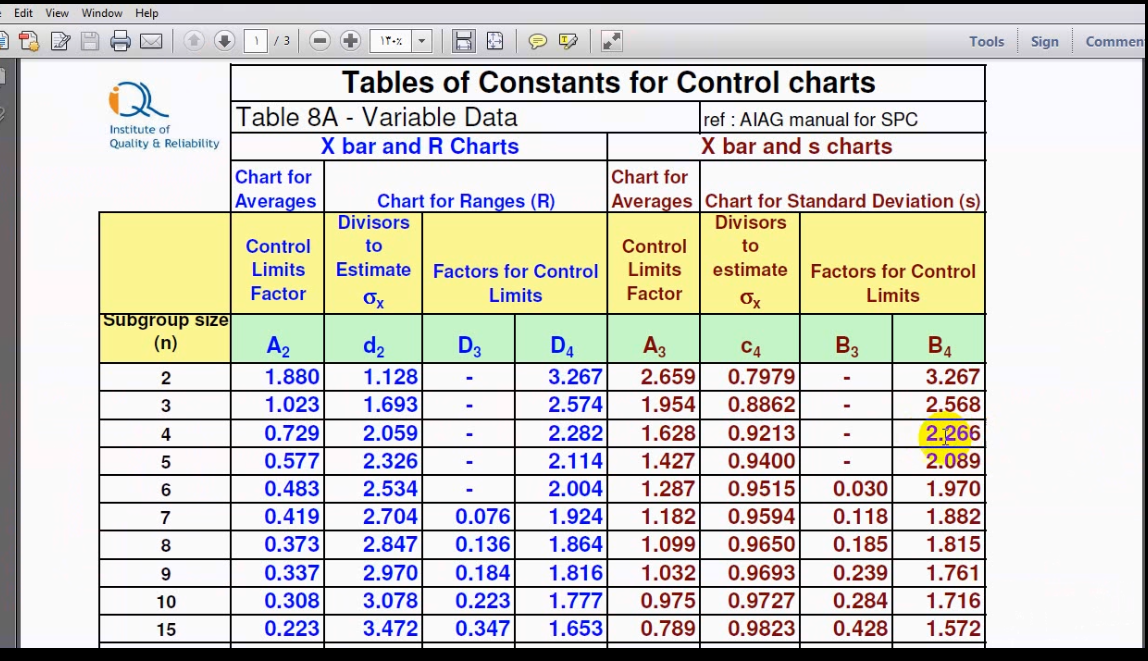Zoom out with the minus button
The image size is (1148, 661).
click(320, 41)
